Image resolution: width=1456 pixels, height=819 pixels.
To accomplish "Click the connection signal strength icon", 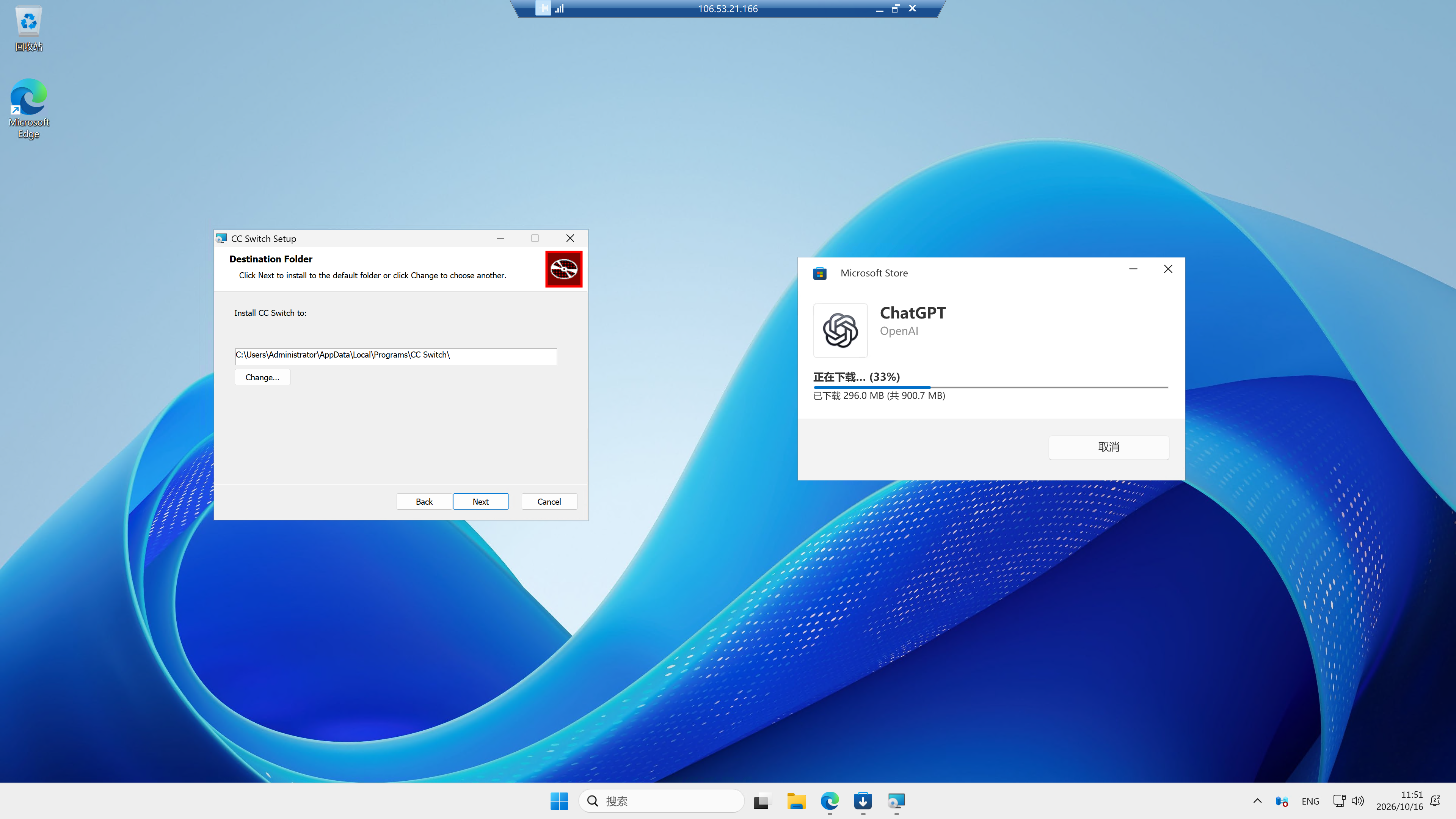I will click(559, 8).
